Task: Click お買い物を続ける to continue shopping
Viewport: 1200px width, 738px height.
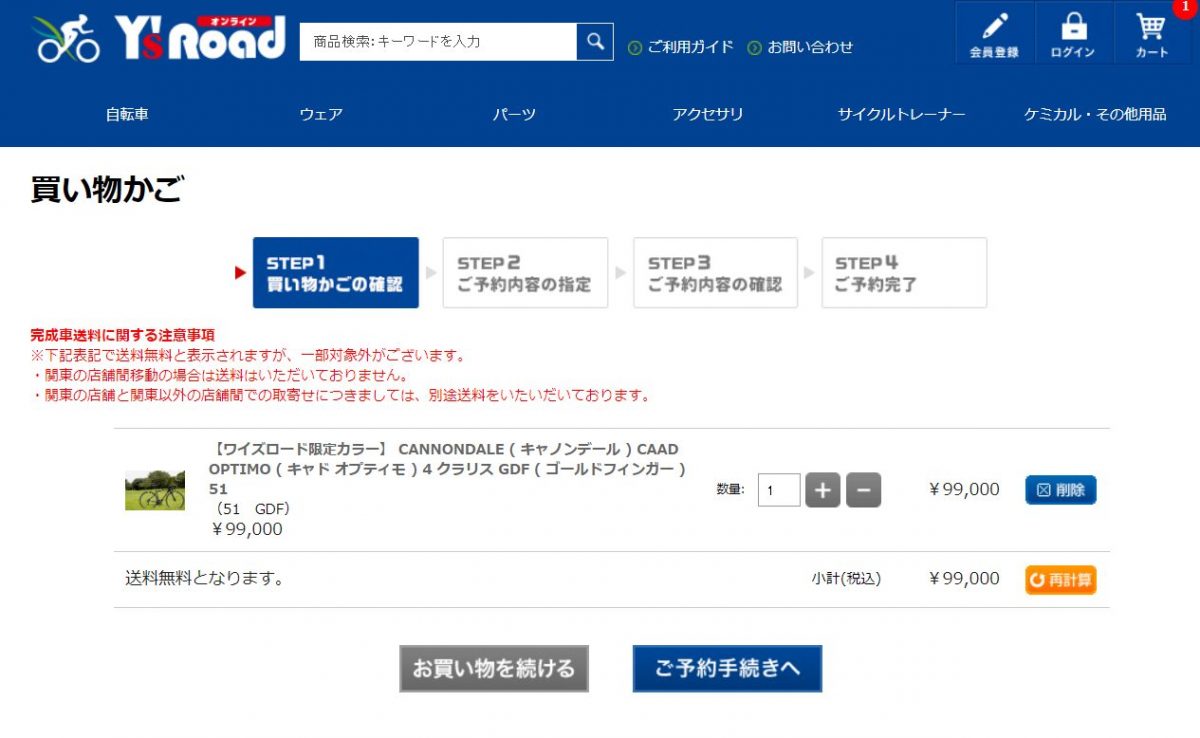Action: coord(494,669)
